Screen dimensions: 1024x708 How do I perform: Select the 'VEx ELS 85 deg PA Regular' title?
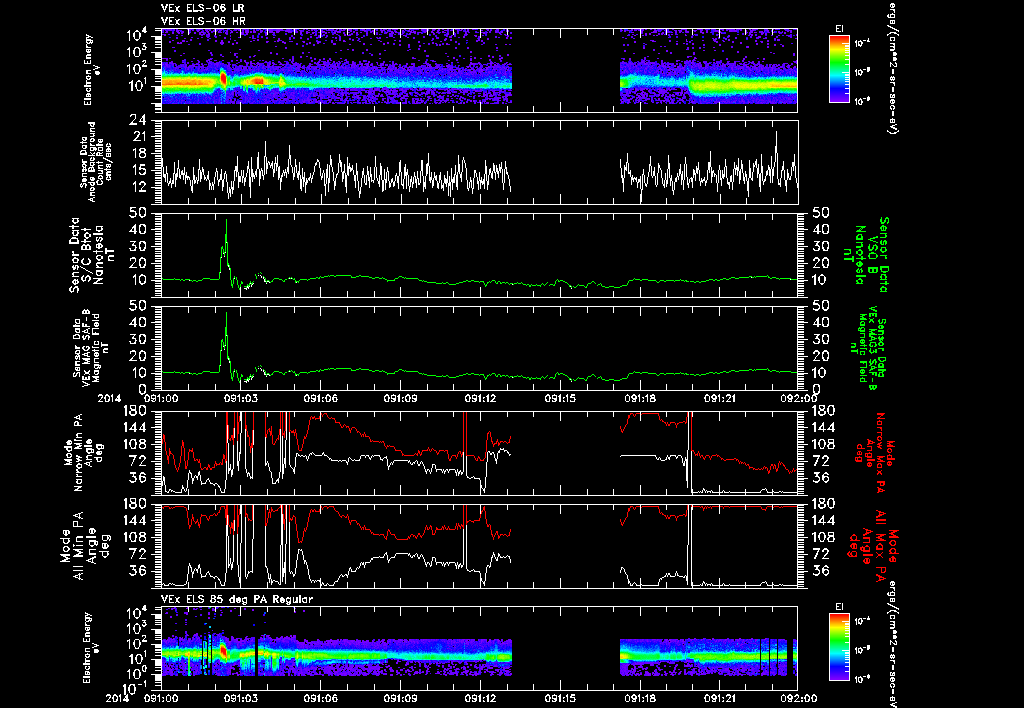click(237, 599)
